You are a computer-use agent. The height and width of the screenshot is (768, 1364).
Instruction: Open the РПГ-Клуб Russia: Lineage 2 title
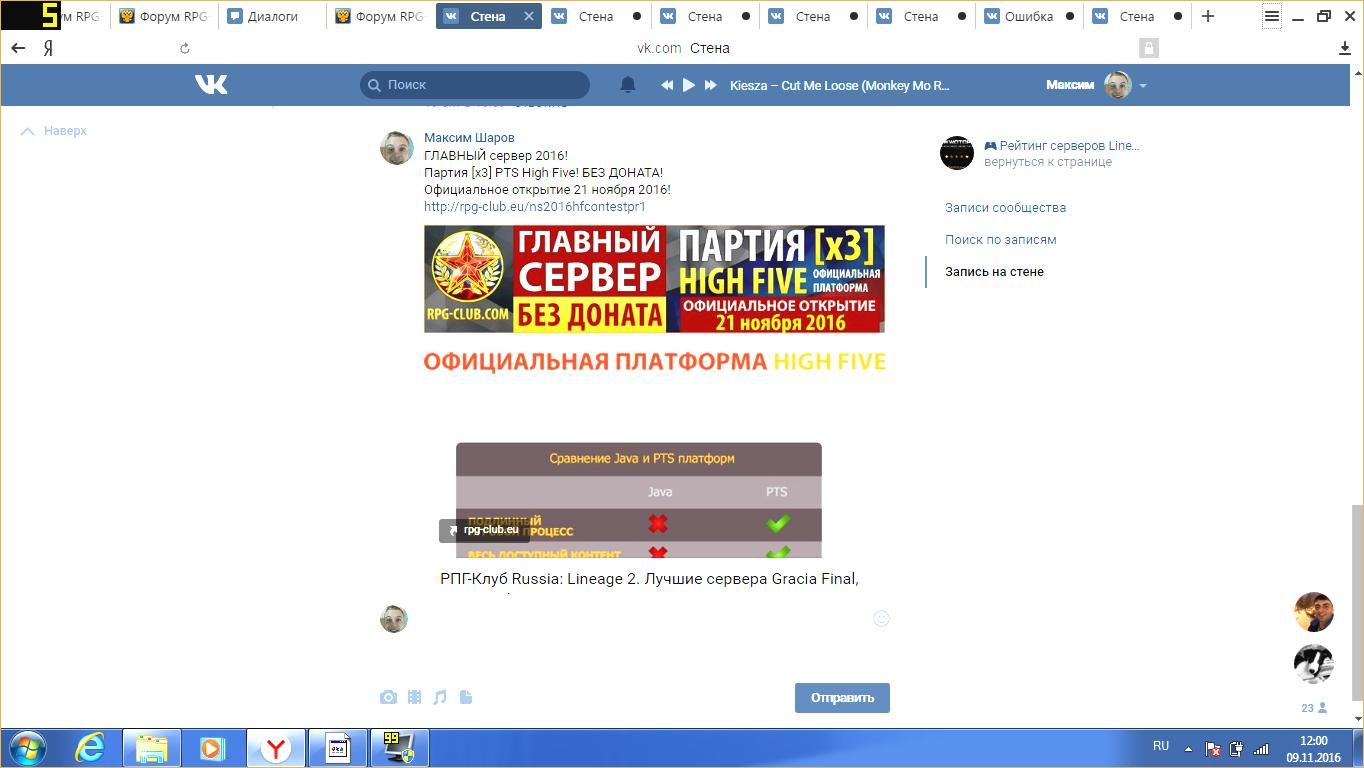coord(649,579)
